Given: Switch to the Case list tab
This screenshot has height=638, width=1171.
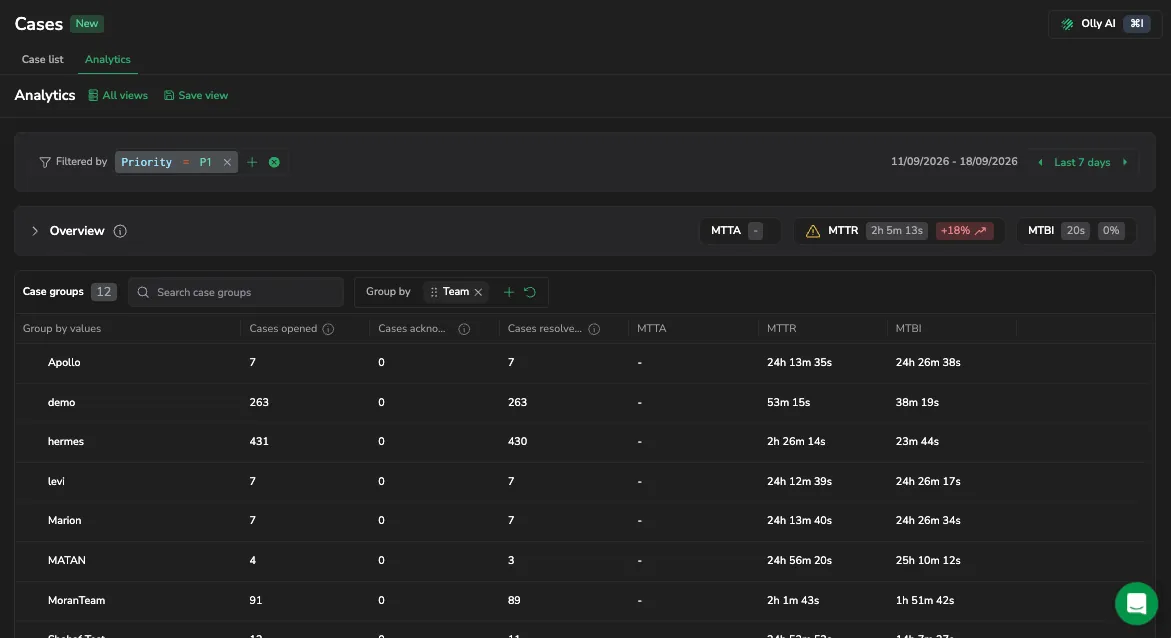Looking at the screenshot, I should click(x=43, y=60).
